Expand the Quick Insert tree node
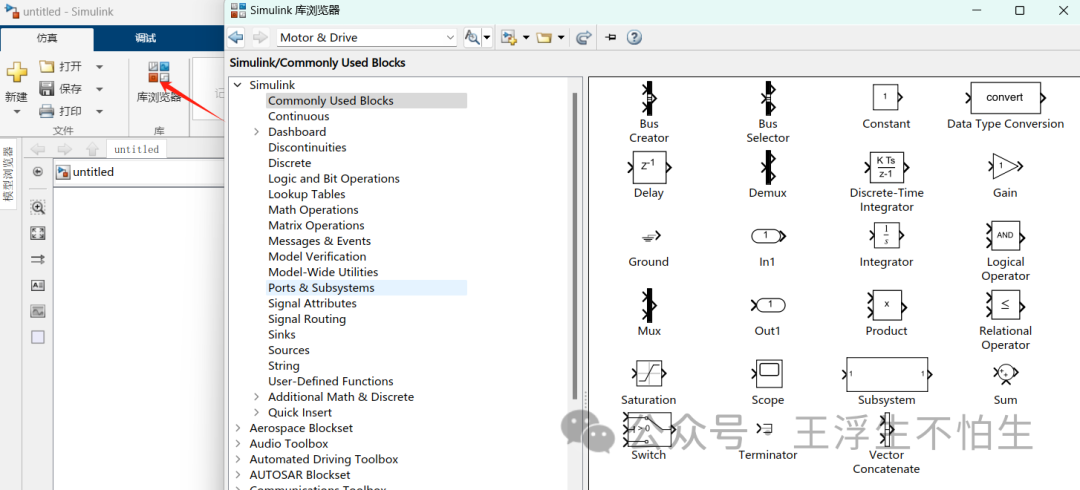This screenshot has height=490, width=1080. 256,412
